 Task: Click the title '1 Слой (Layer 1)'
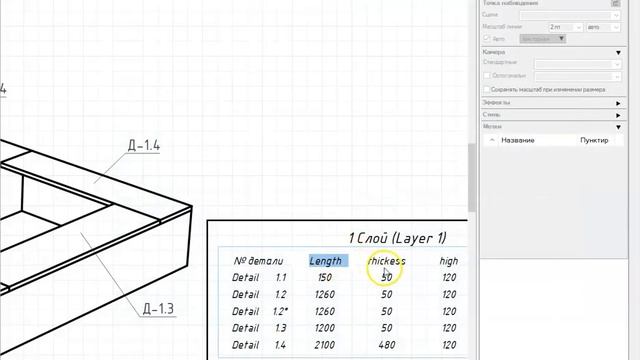tap(398, 238)
